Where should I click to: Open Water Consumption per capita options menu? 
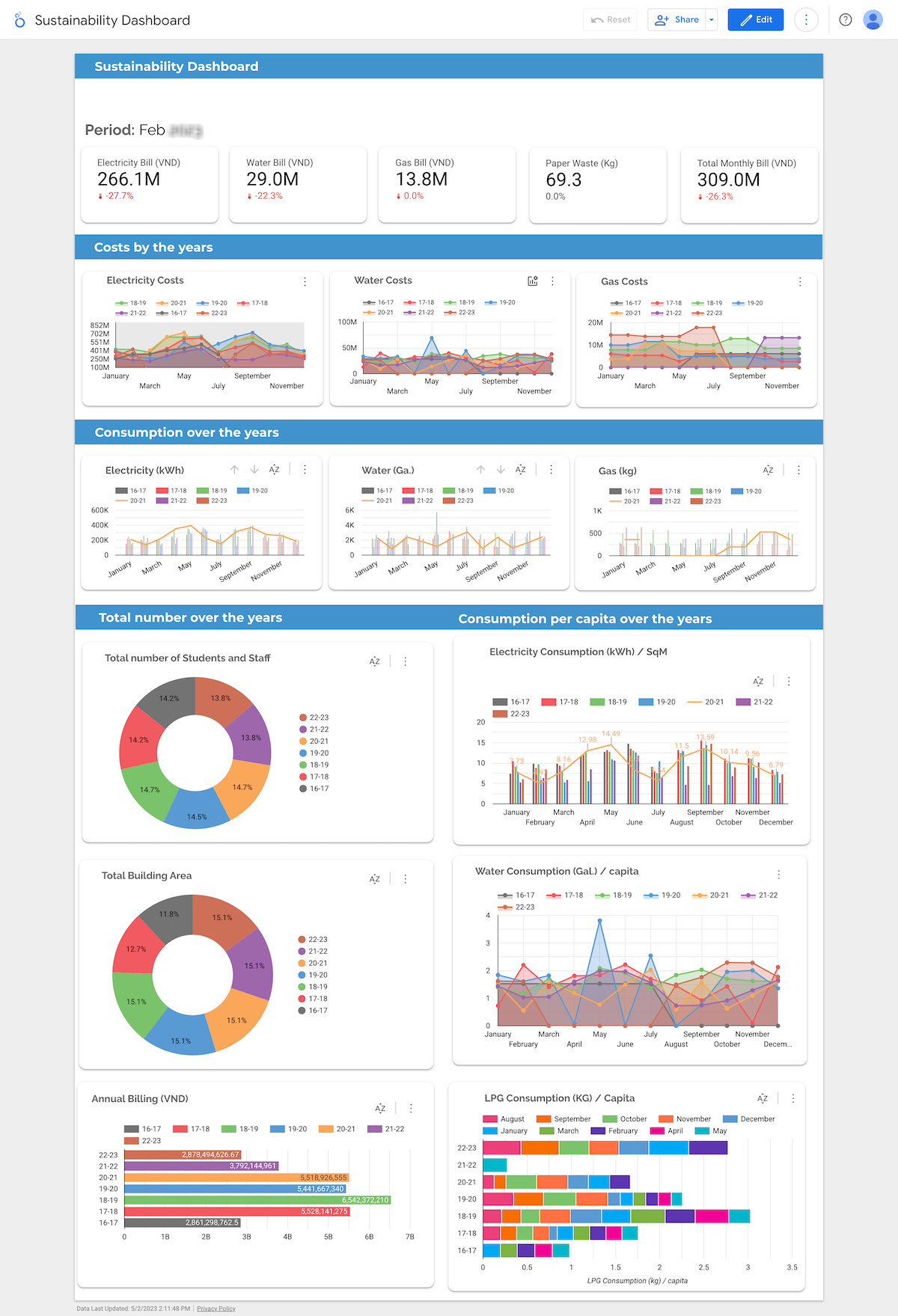(x=778, y=875)
